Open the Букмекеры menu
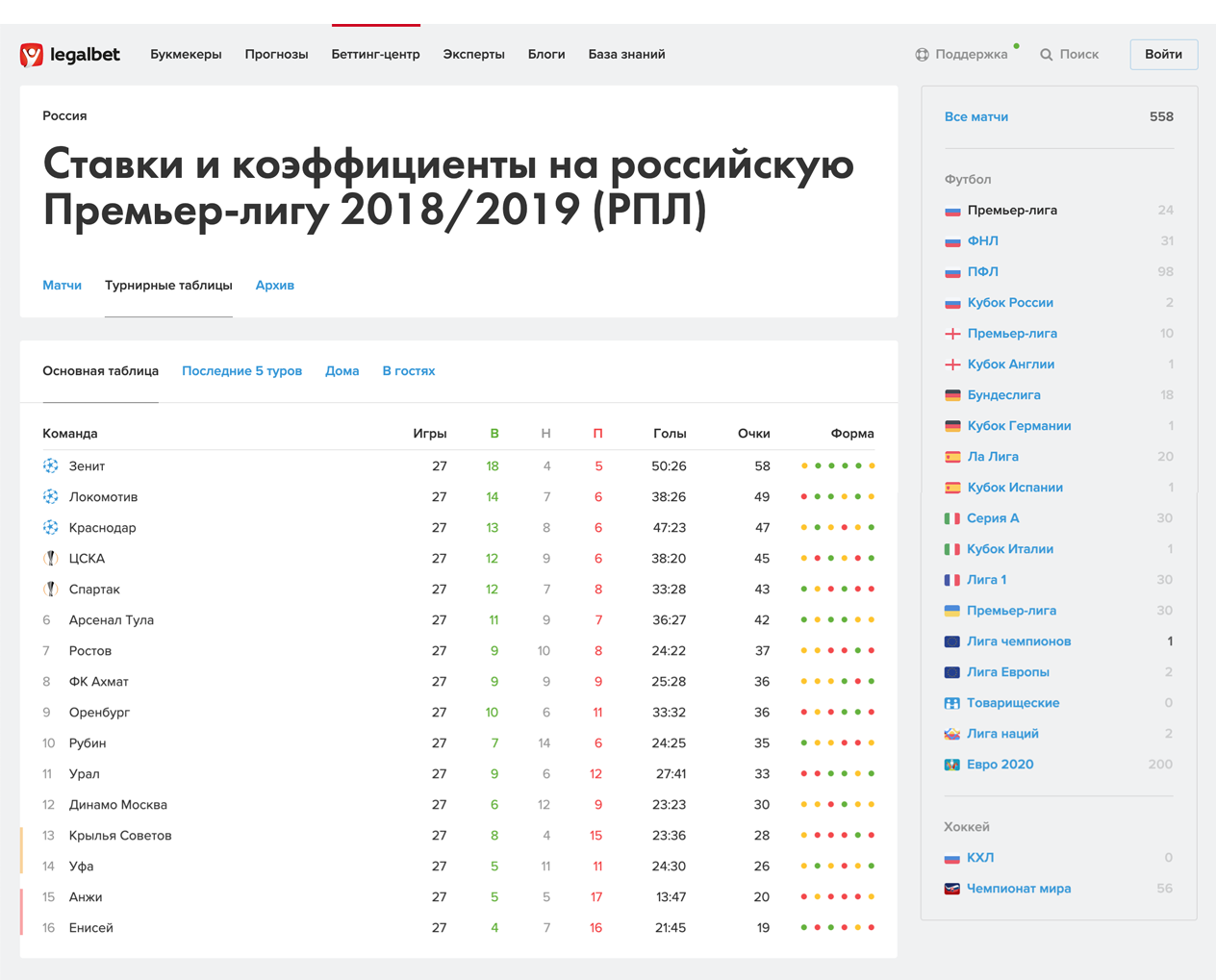The height and width of the screenshot is (980, 1216). click(186, 55)
